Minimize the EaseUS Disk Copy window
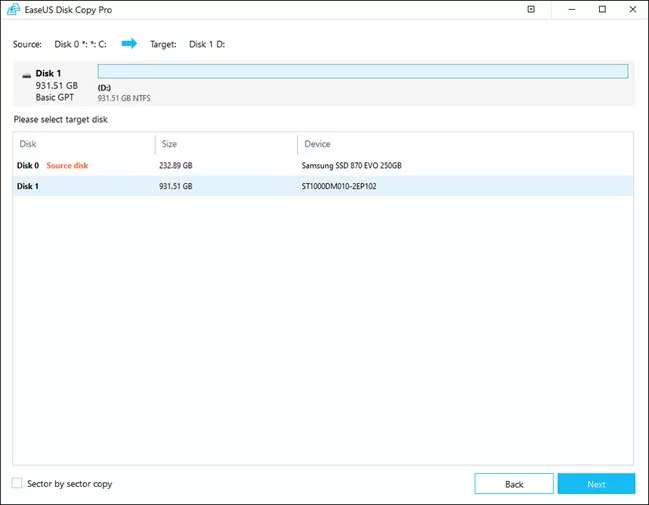The image size is (649, 505). coord(572,9)
